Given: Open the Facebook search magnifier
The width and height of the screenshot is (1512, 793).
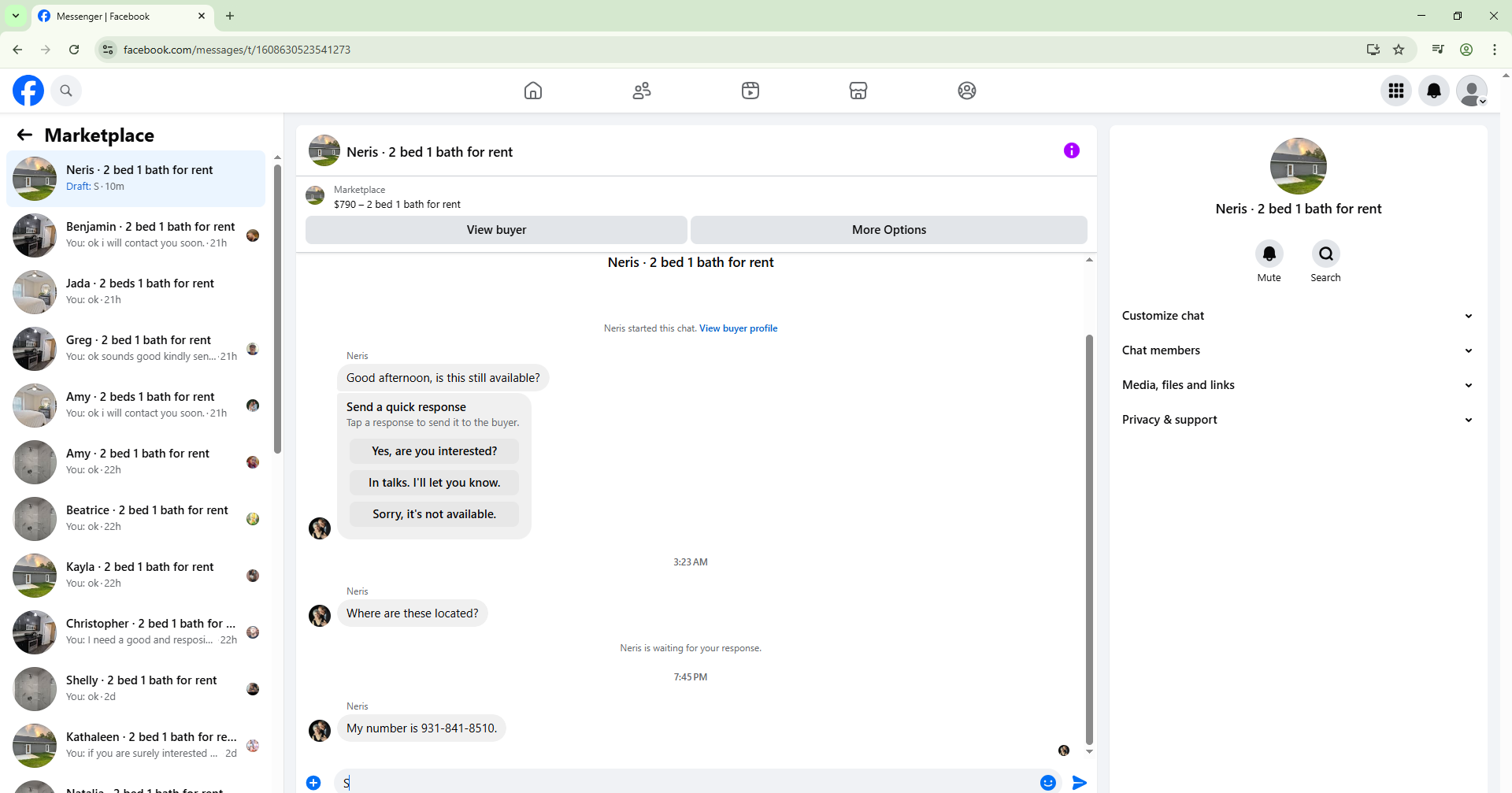Looking at the screenshot, I should pyautogui.click(x=66, y=91).
